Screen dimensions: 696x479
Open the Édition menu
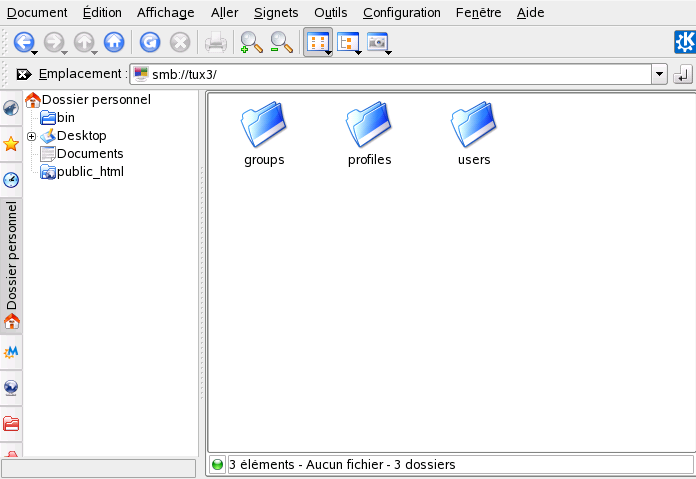tap(102, 12)
